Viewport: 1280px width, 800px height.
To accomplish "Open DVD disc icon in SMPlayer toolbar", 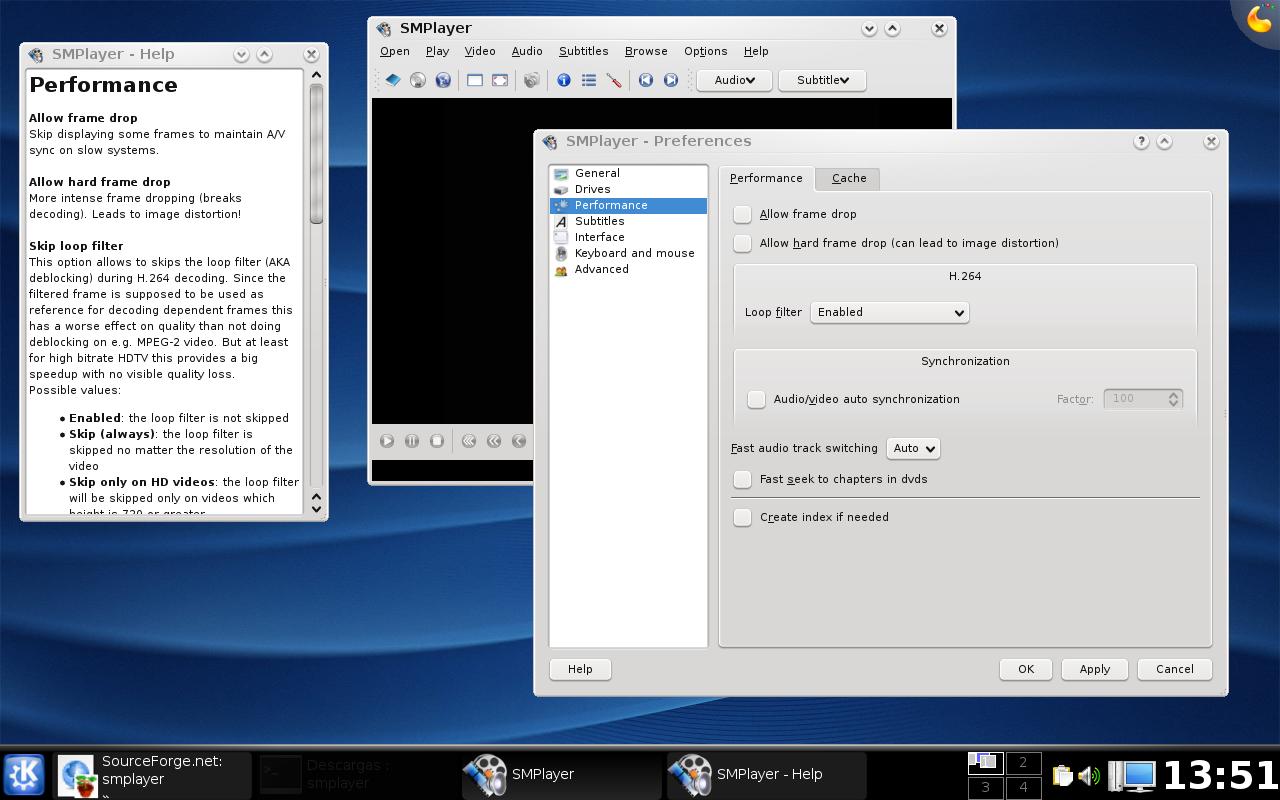I will pyautogui.click(x=418, y=80).
